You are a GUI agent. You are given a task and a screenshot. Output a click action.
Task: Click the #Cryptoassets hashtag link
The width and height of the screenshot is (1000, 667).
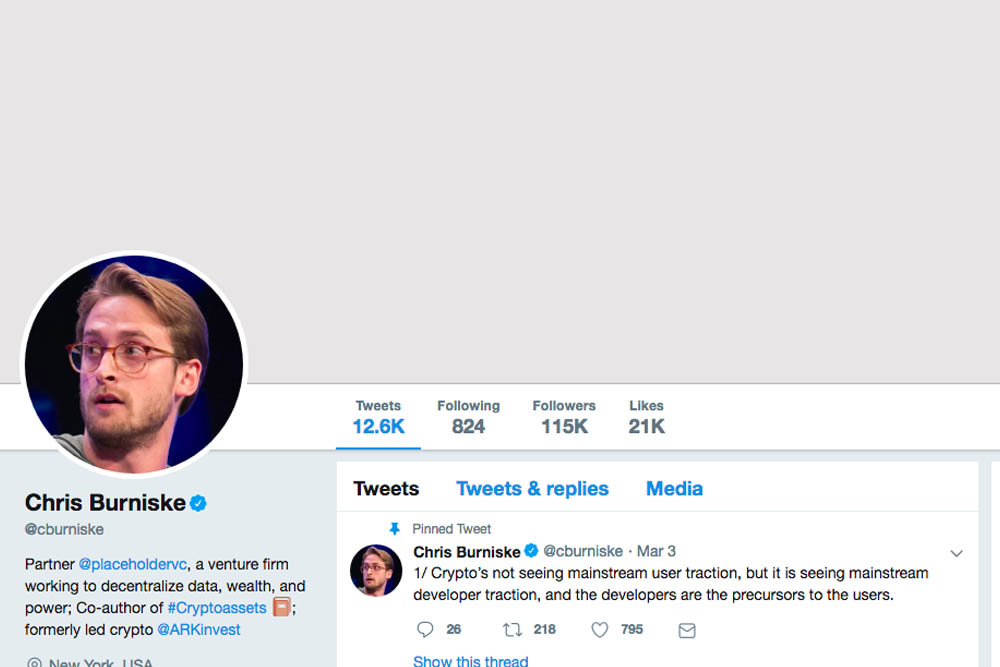click(x=217, y=608)
